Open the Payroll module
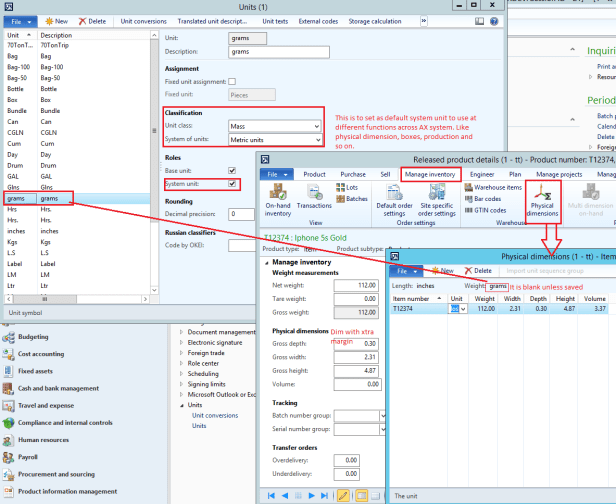The width and height of the screenshot is (616, 504). click(8, 454)
